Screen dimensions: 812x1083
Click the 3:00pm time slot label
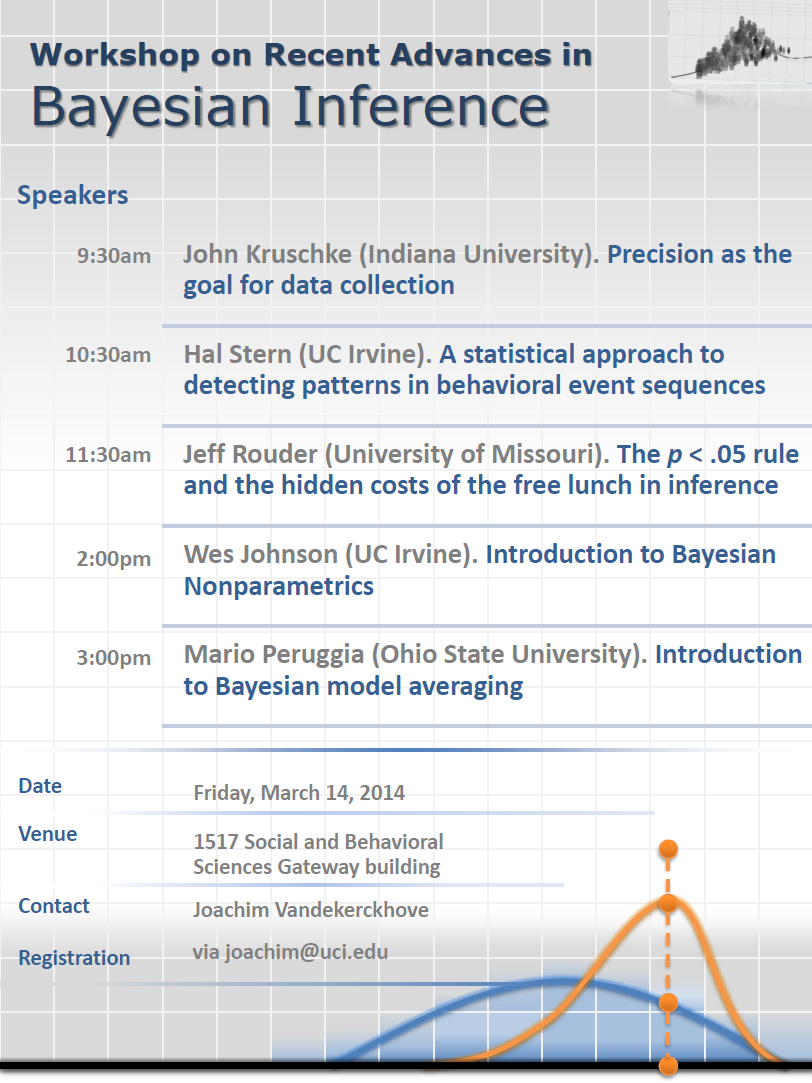pos(113,657)
